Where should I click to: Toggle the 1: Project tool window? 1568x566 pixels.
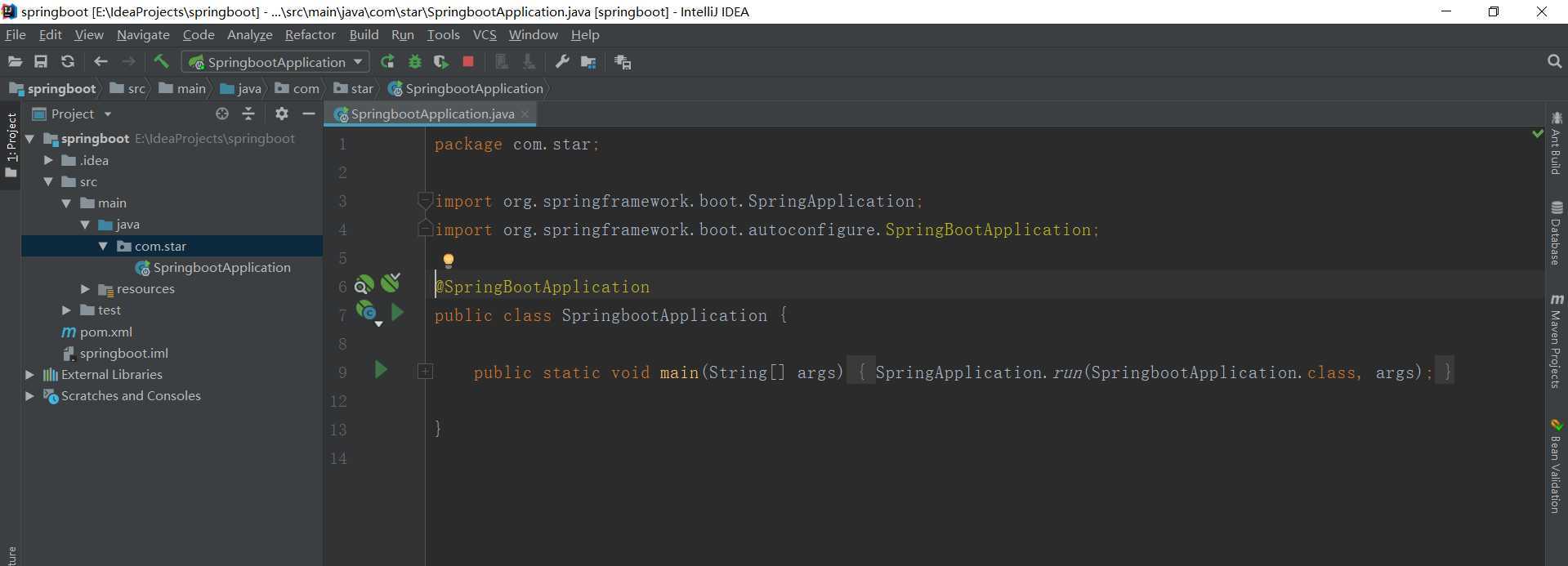tap(11, 147)
